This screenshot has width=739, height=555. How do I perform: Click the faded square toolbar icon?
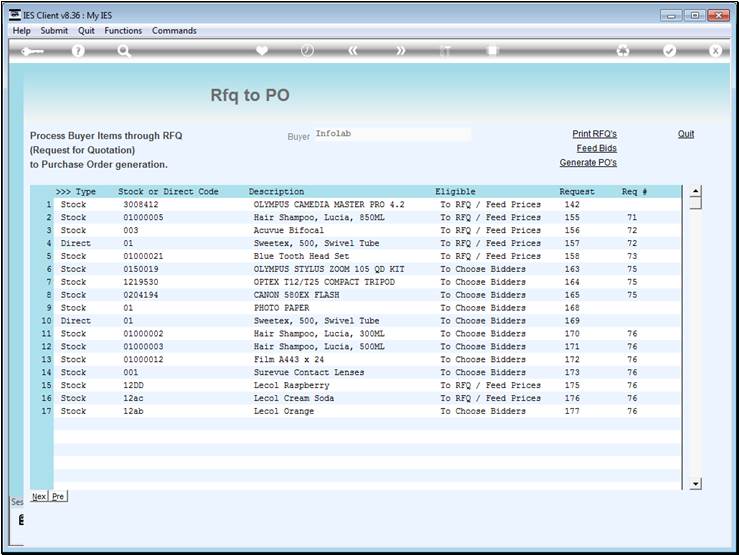[x=493, y=50]
